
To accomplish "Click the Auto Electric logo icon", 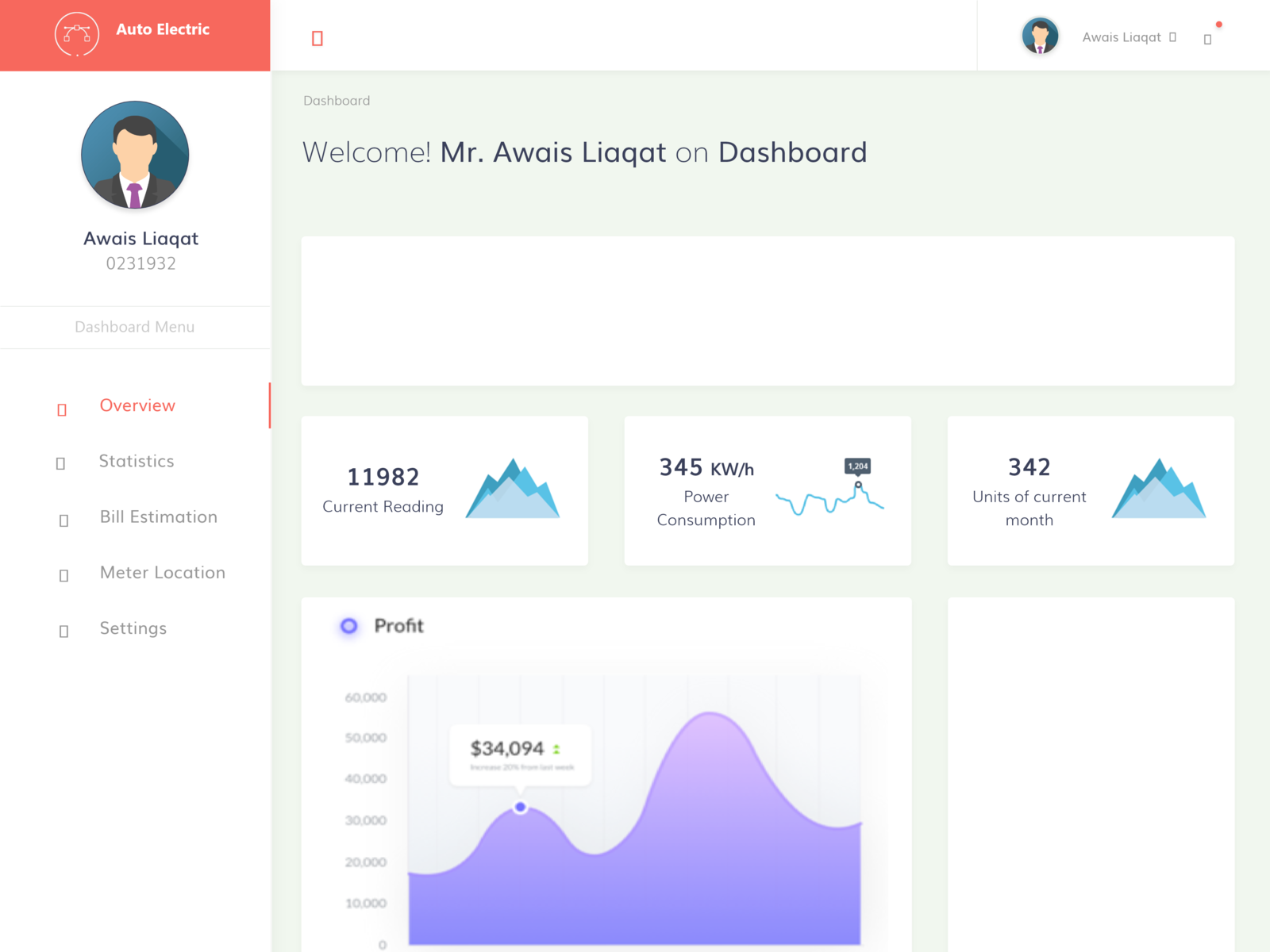I will [77, 34].
